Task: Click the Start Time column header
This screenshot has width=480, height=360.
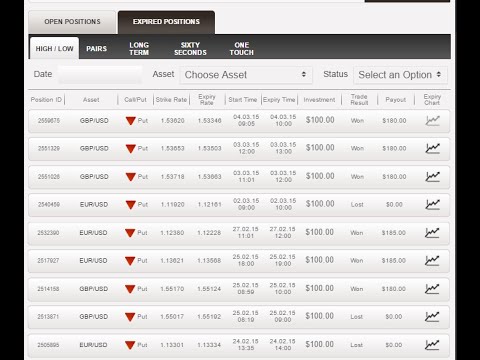Action: tap(243, 100)
